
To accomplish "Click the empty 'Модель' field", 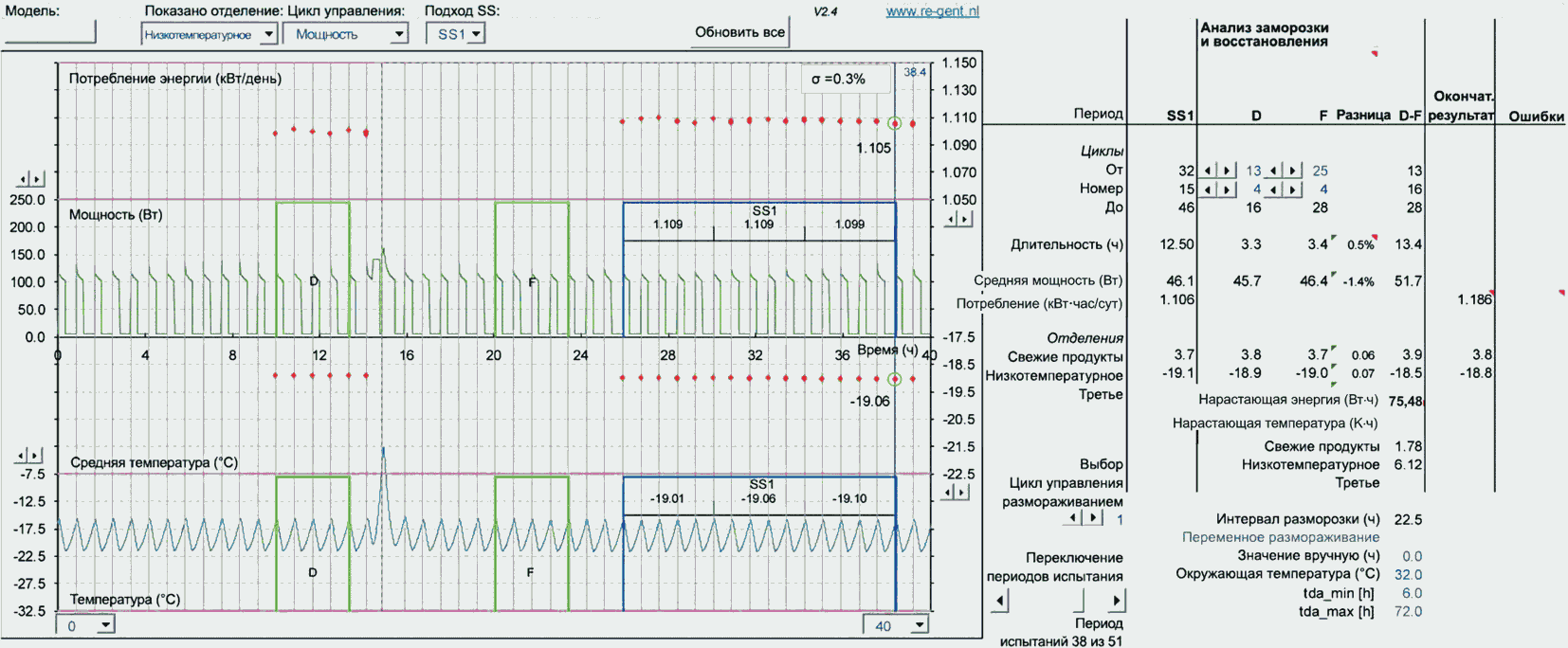I will (x=49, y=32).
